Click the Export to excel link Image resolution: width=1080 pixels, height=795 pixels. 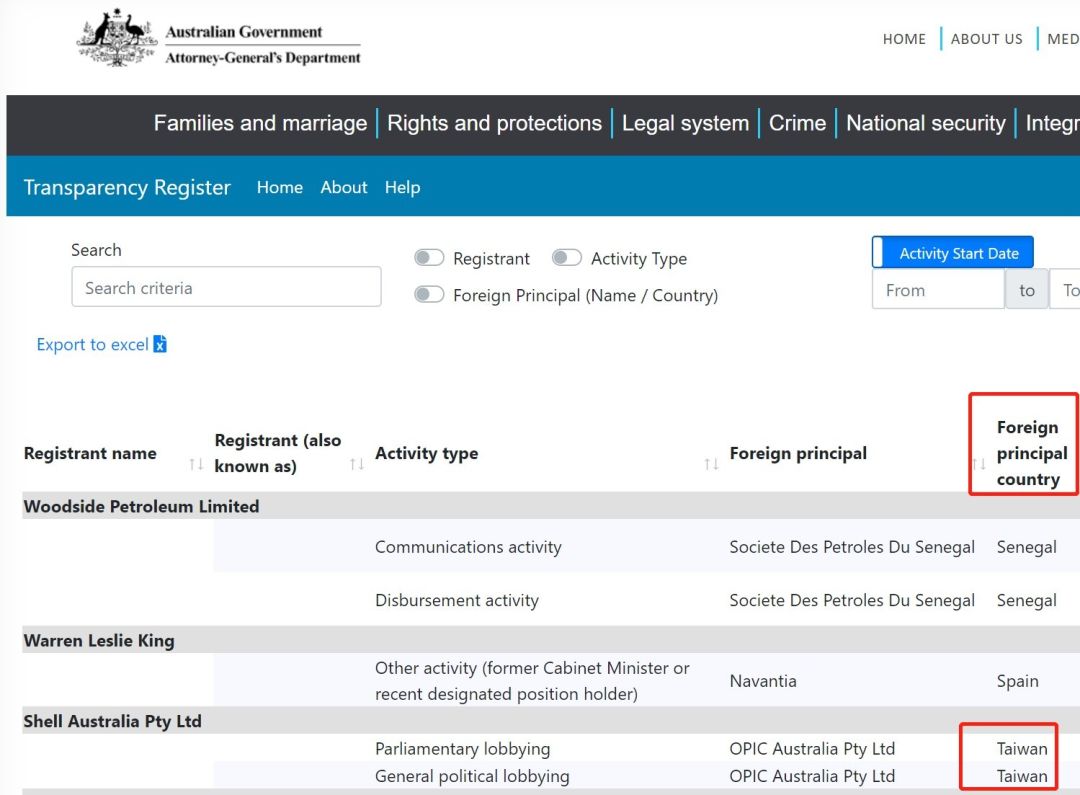click(92, 344)
